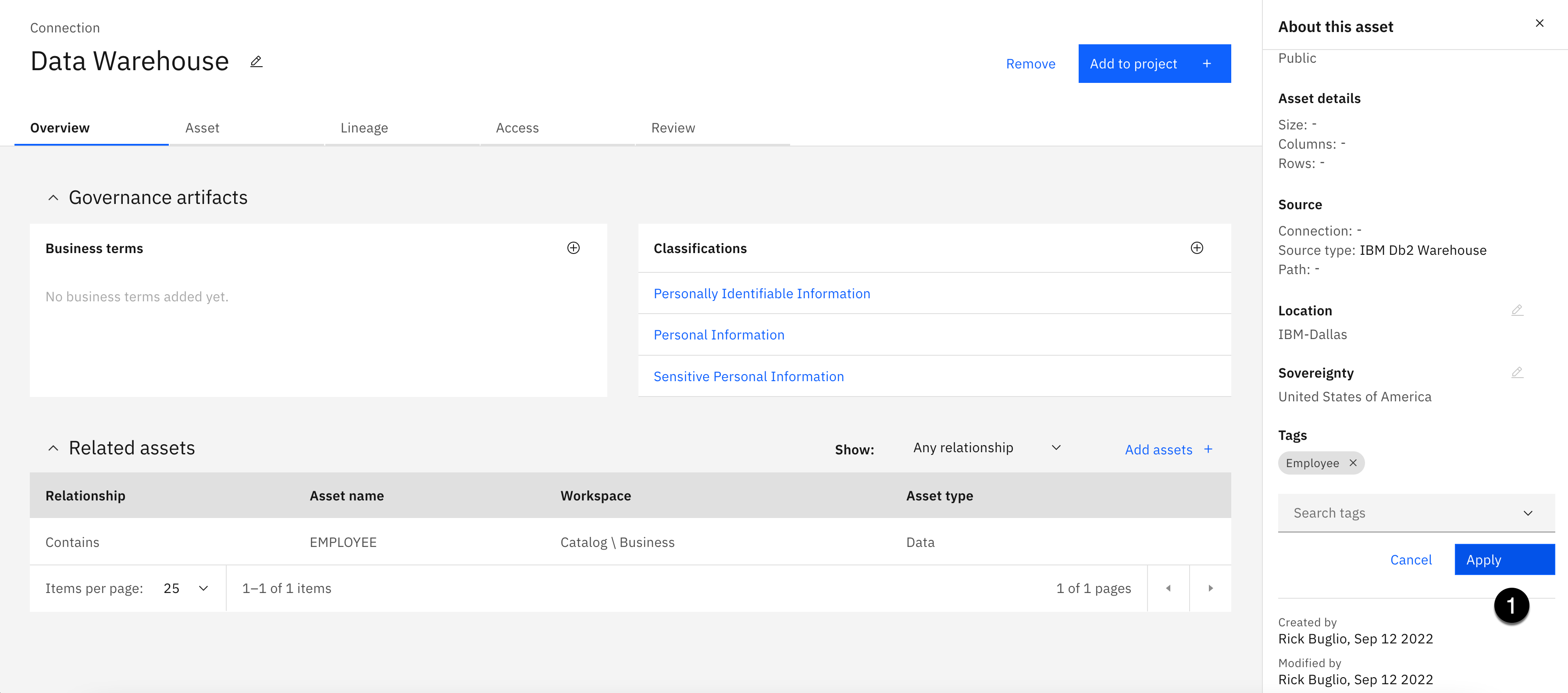Add a business term with plus icon
The width and height of the screenshot is (1568, 693).
pos(573,248)
